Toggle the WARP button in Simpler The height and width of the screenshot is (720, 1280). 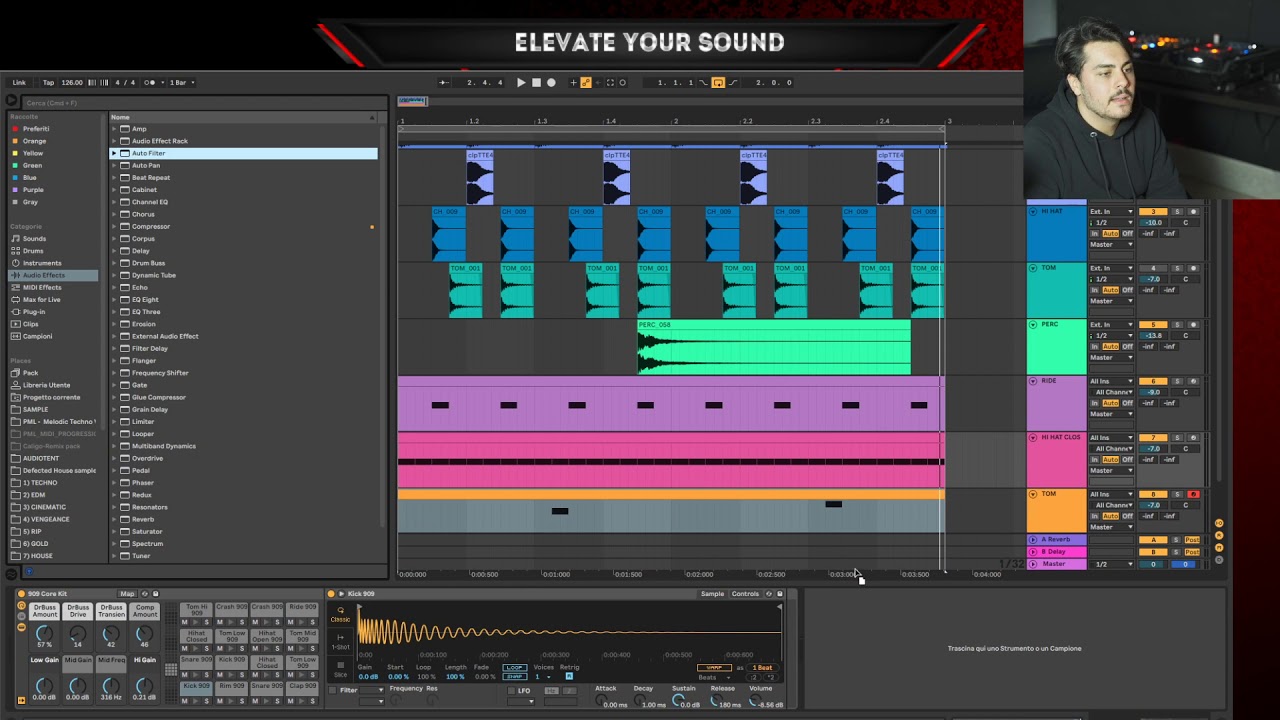[714, 667]
